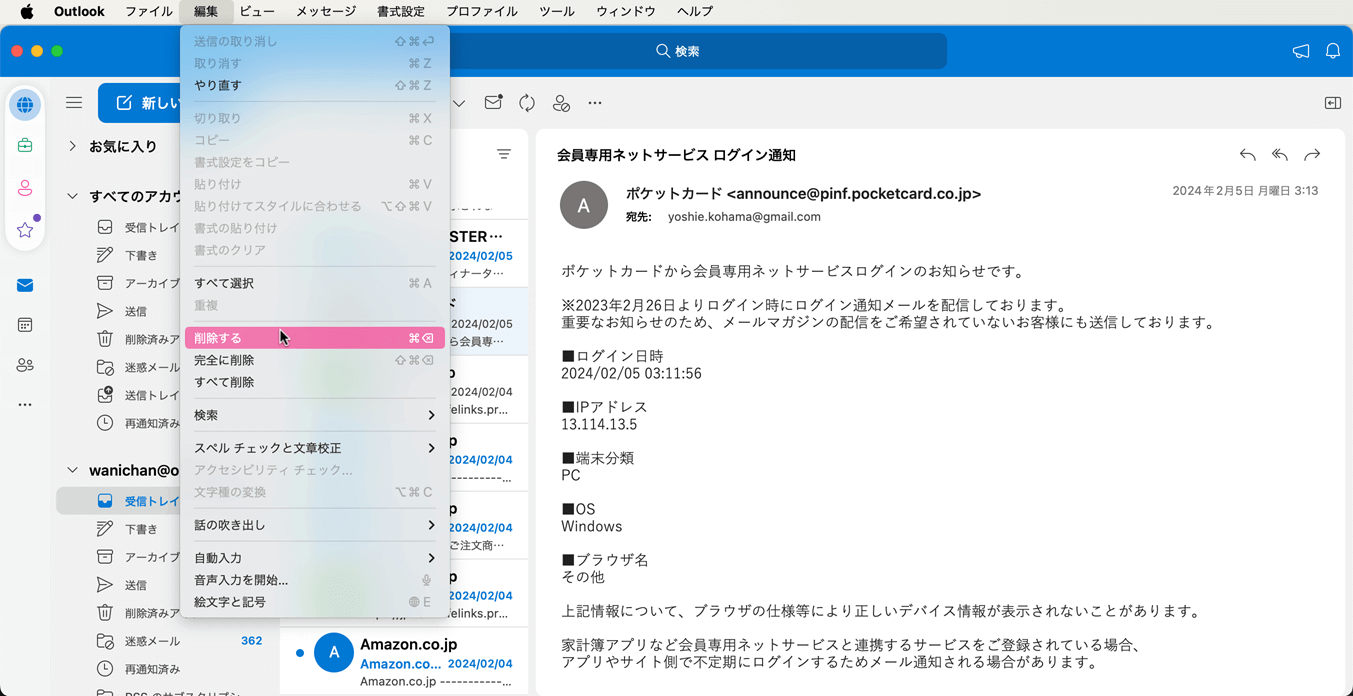Switch to Calendar view icon
Viewport: 1353px width, 696px height.
pyautogui.click(x=25, y=325)
